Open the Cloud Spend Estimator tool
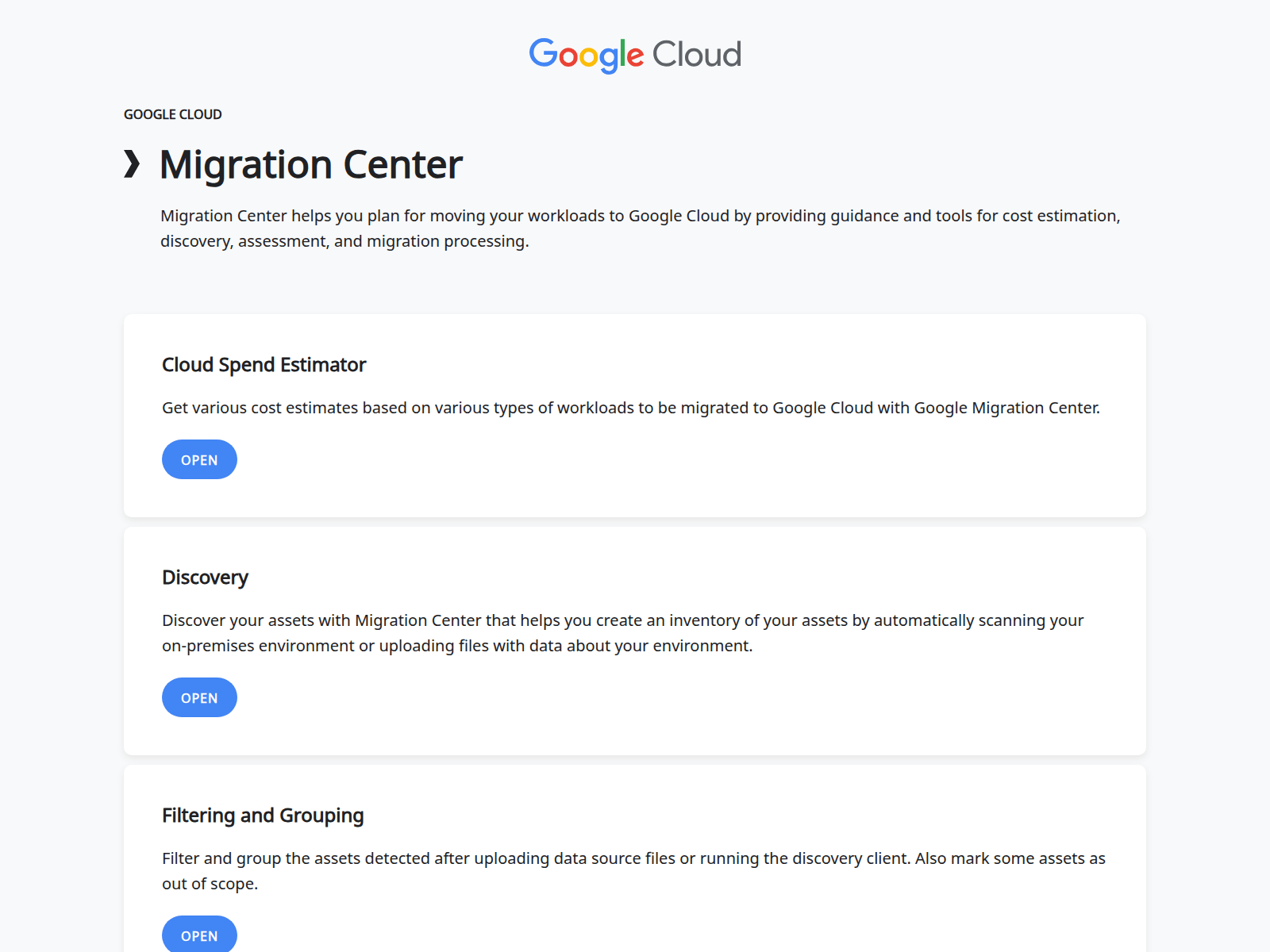The width and height of the screenshot is (1270, 952). click(199, 460)
